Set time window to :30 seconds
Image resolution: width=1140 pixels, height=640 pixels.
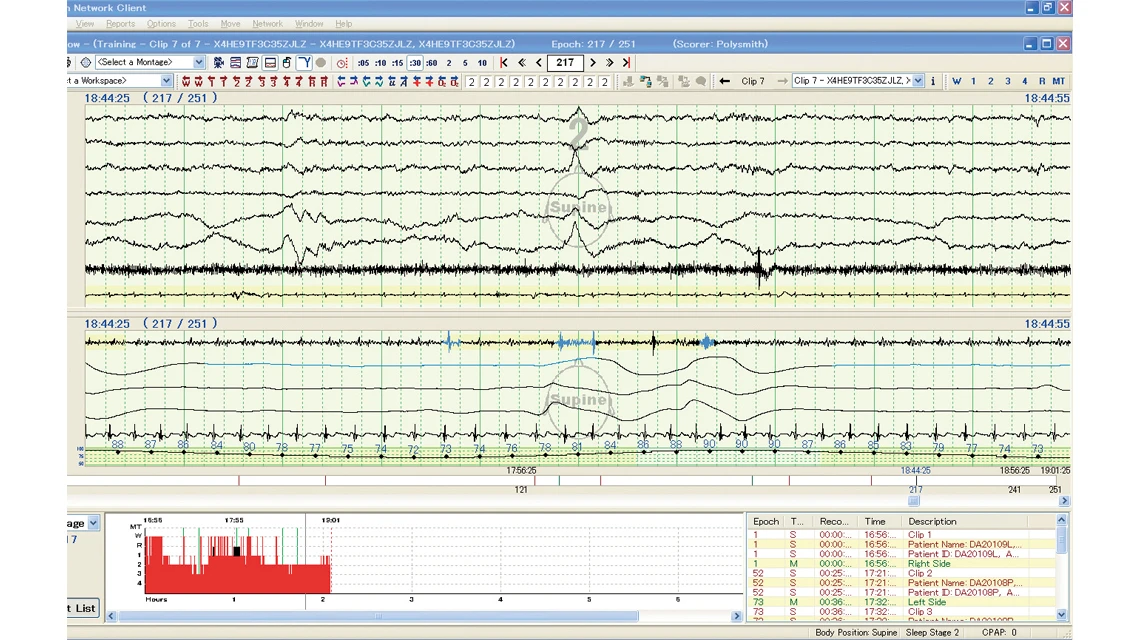coord(414,63)
